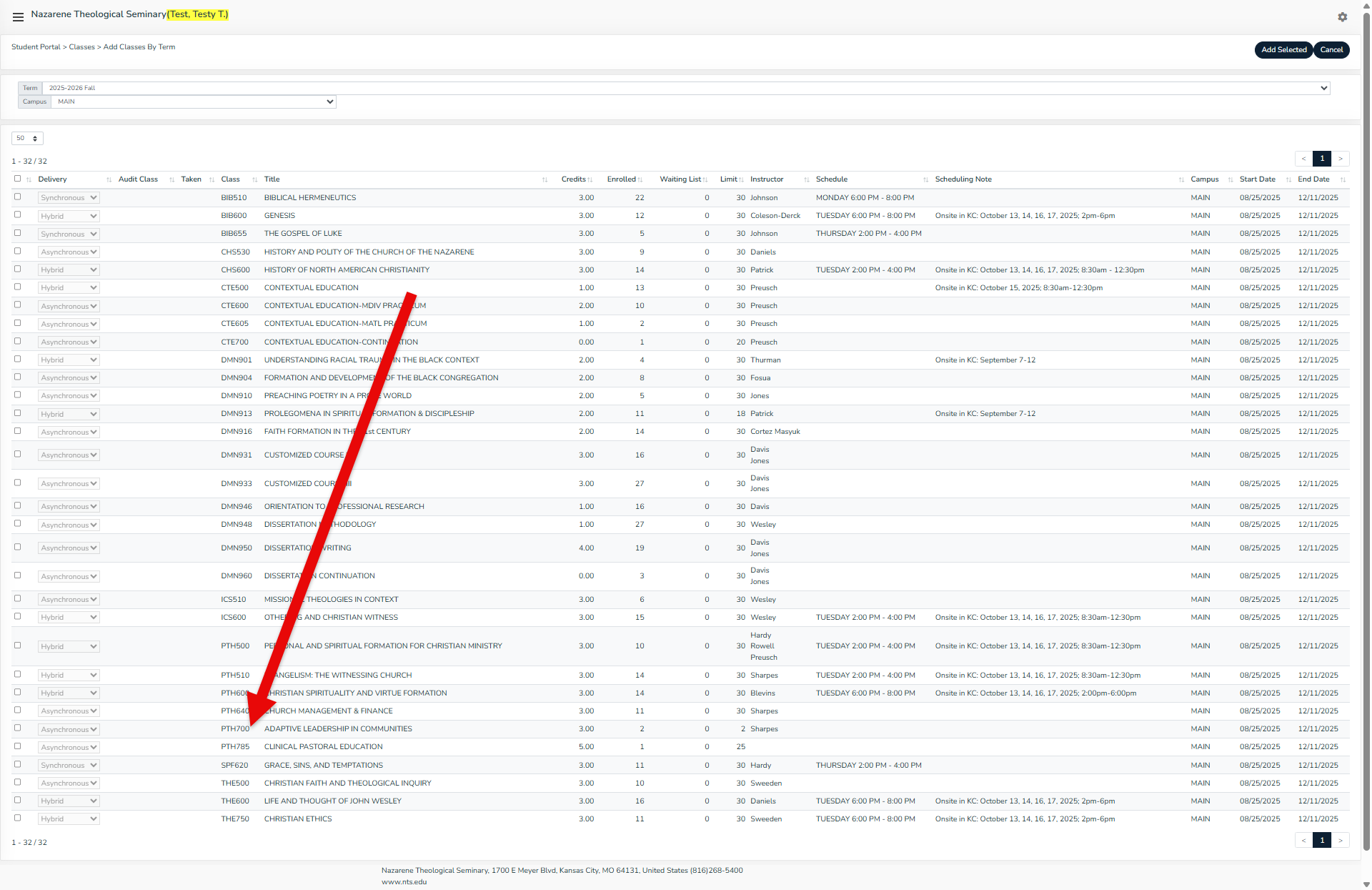The image size is (1372, 890).
Task: Open the Campus MAIN dropdown
Action: tap(194, 102)
